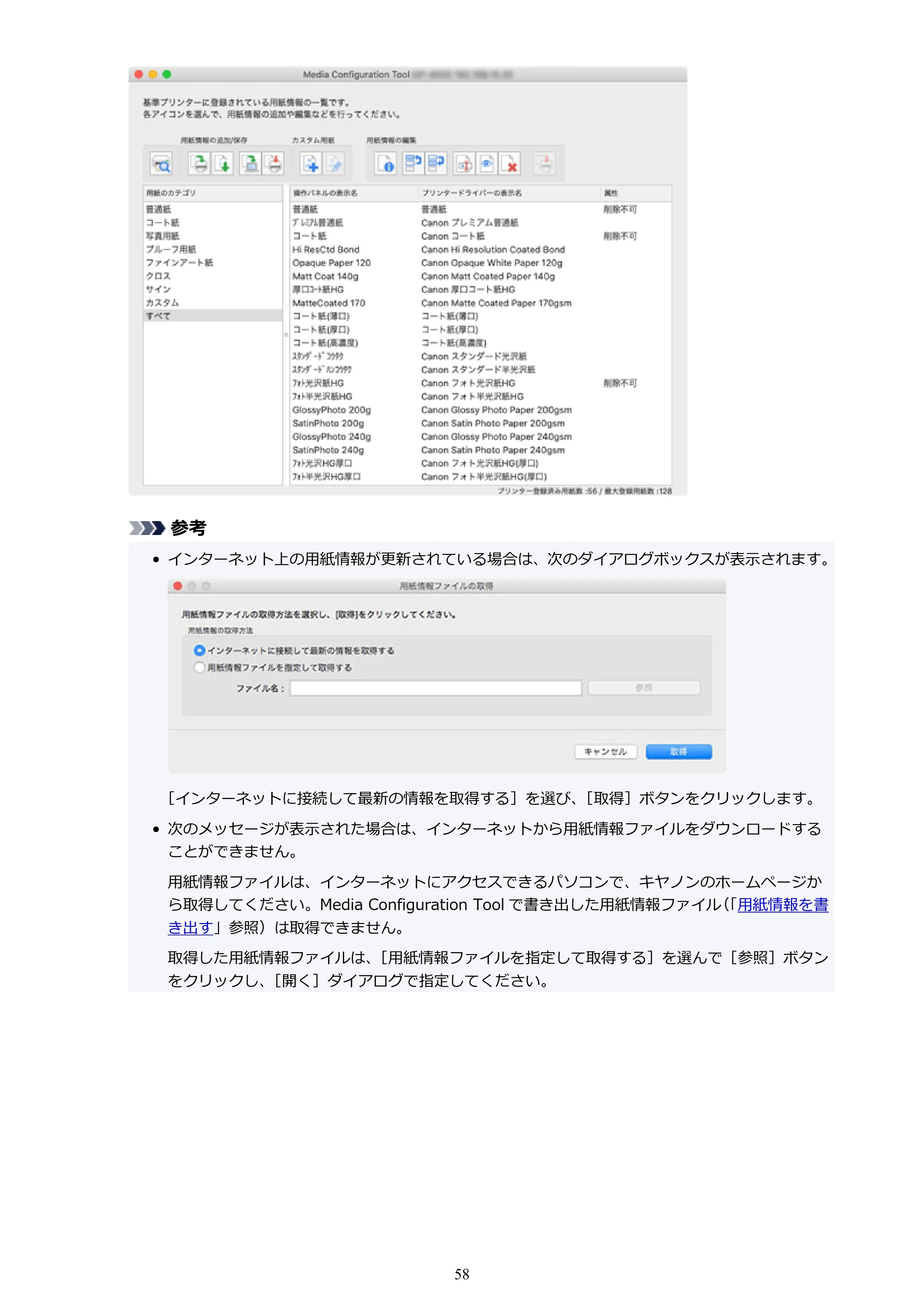
Task: Click the printer icon with green curved arrow
Action: point(199,164)
